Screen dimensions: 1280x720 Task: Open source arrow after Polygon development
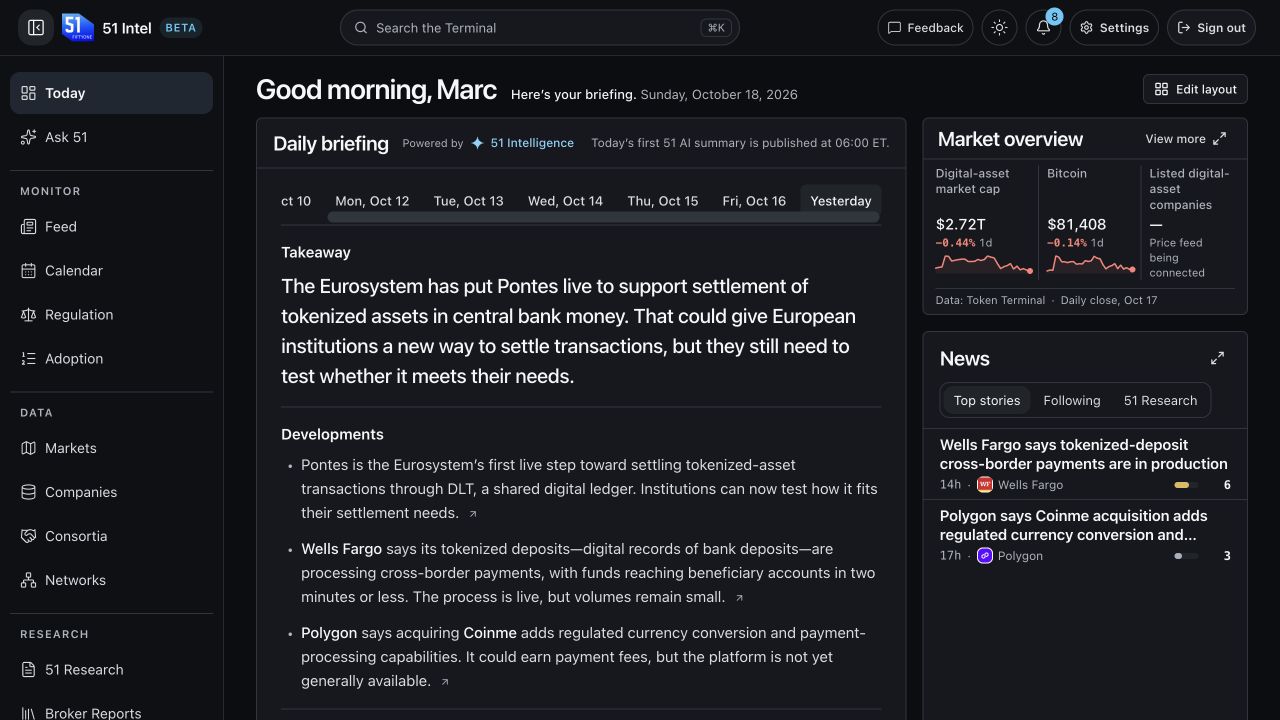pos(445,682)
